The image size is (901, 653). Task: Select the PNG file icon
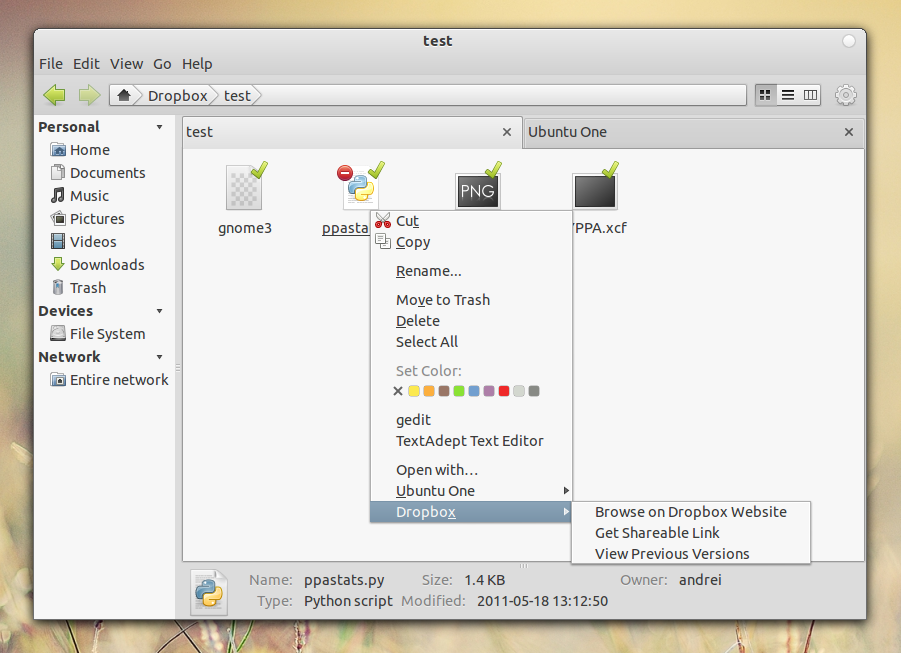pyautogui.click(x=478, y=190)
